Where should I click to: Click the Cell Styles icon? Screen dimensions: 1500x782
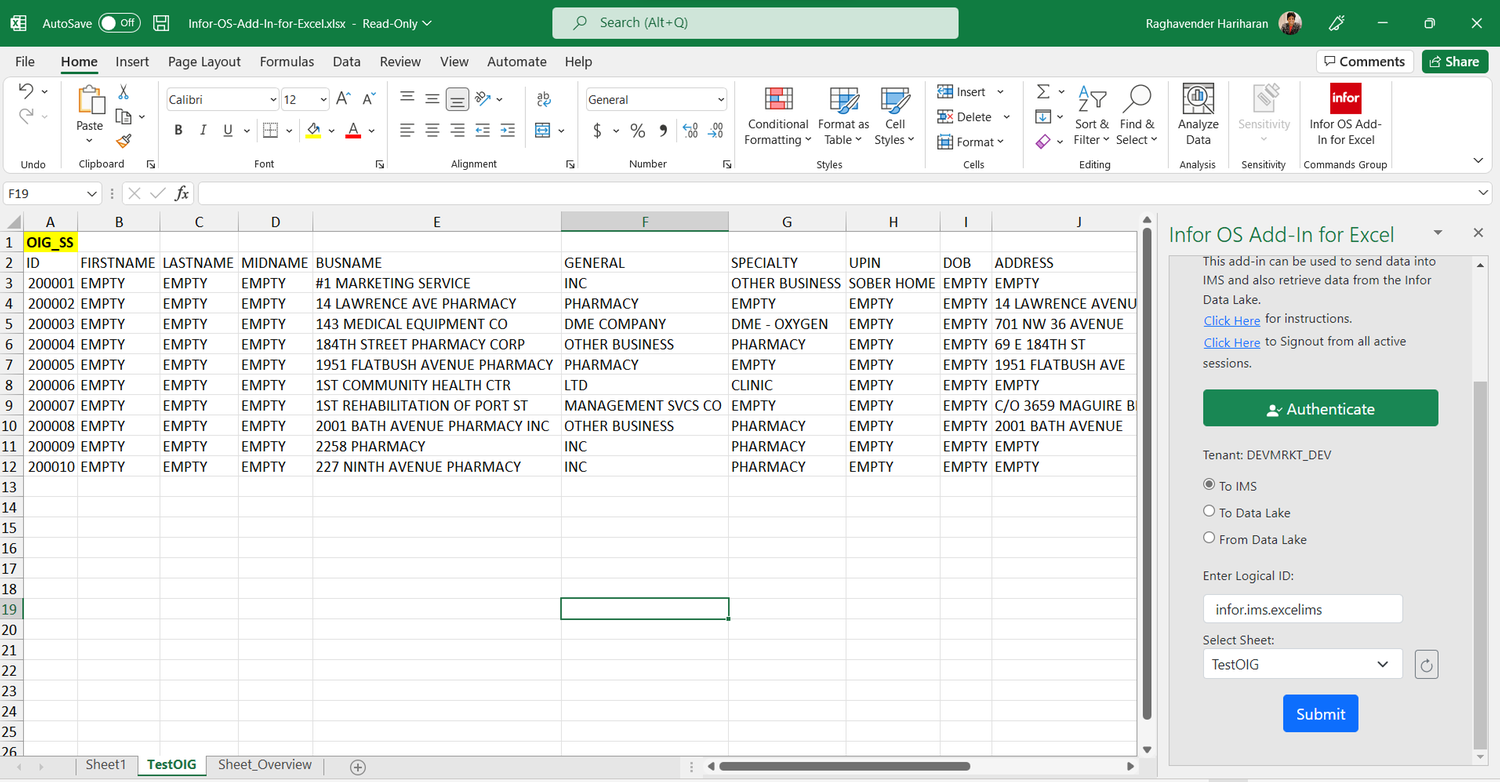pos(894,100)
